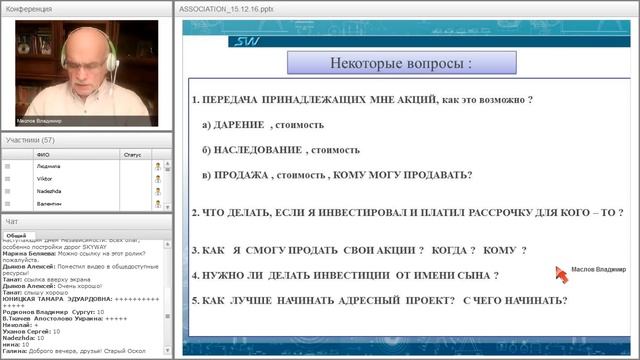Click Родионов Владимир Сургут's chat message
Image resolution: width=640 pixels, height=360 pixels.
[53, 312]
